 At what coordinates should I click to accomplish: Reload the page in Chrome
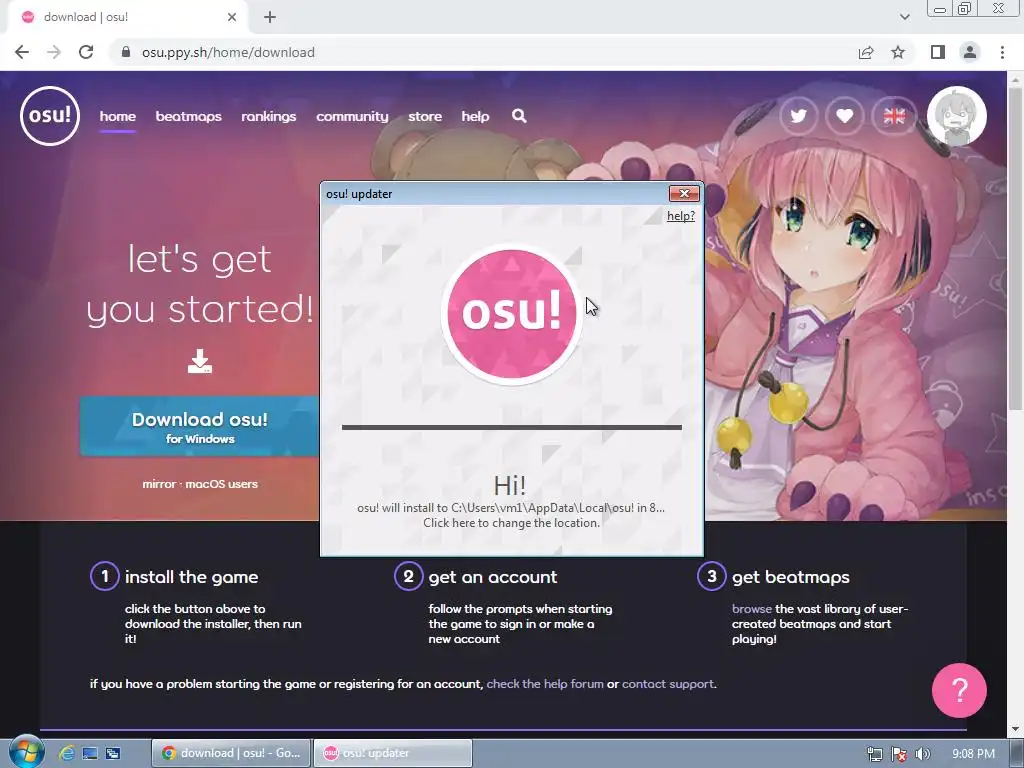pyautogui.click(x=86, y=52)
